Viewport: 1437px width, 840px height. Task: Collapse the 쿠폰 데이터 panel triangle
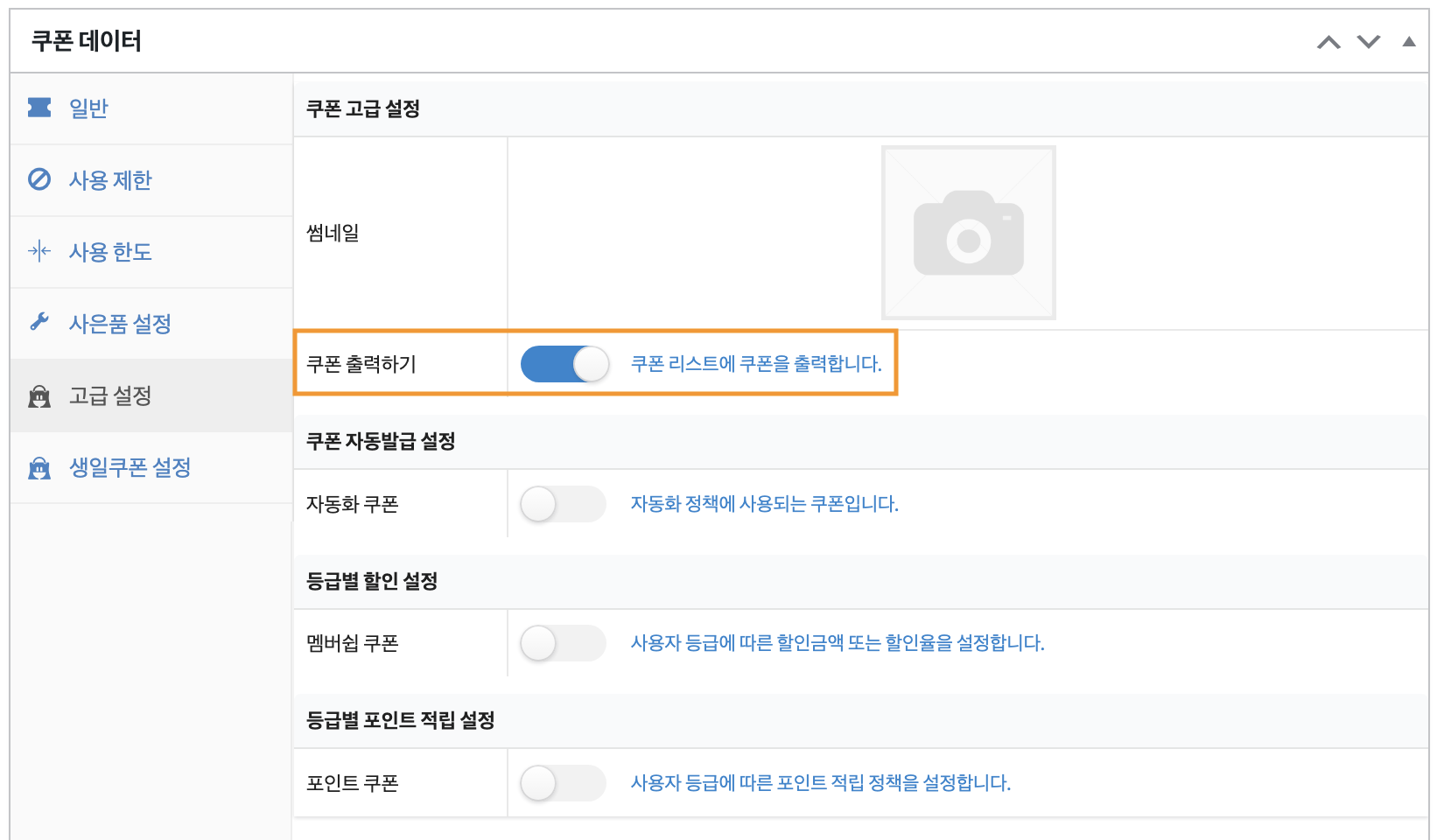point(1409,42)
